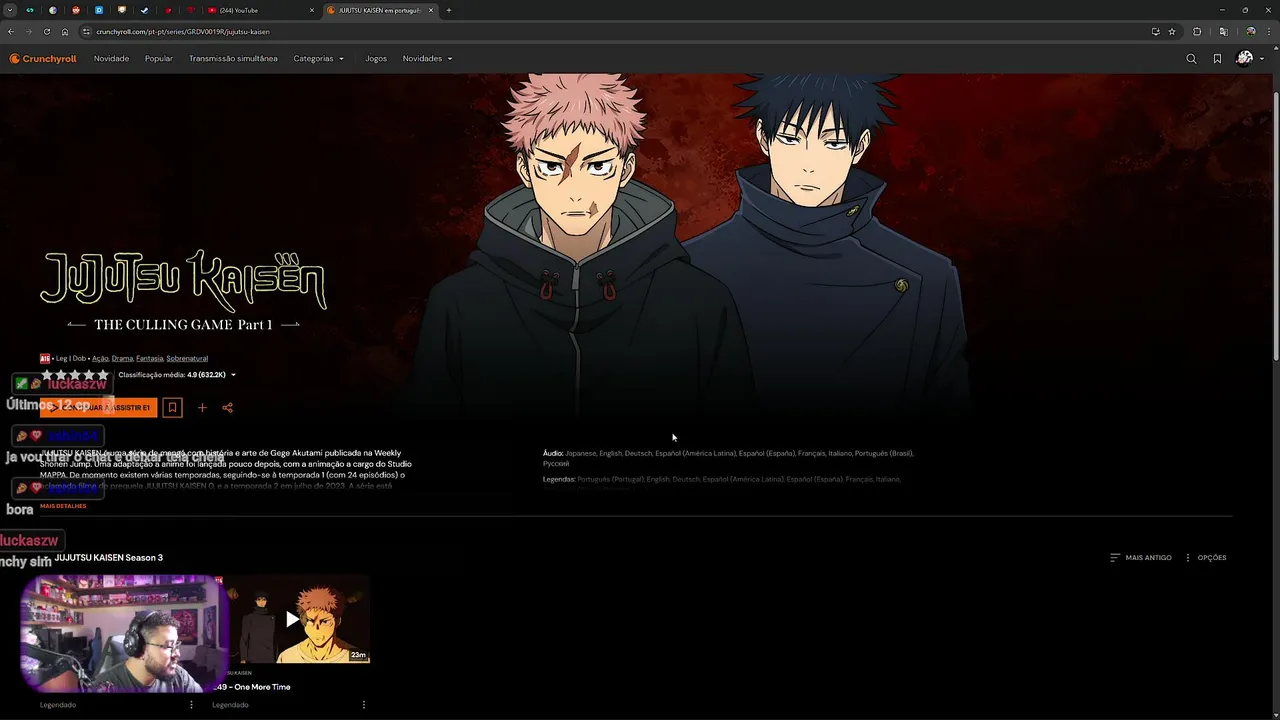Bookmark this page with the star icon

pyautogui.click(x=1172, y=31)
